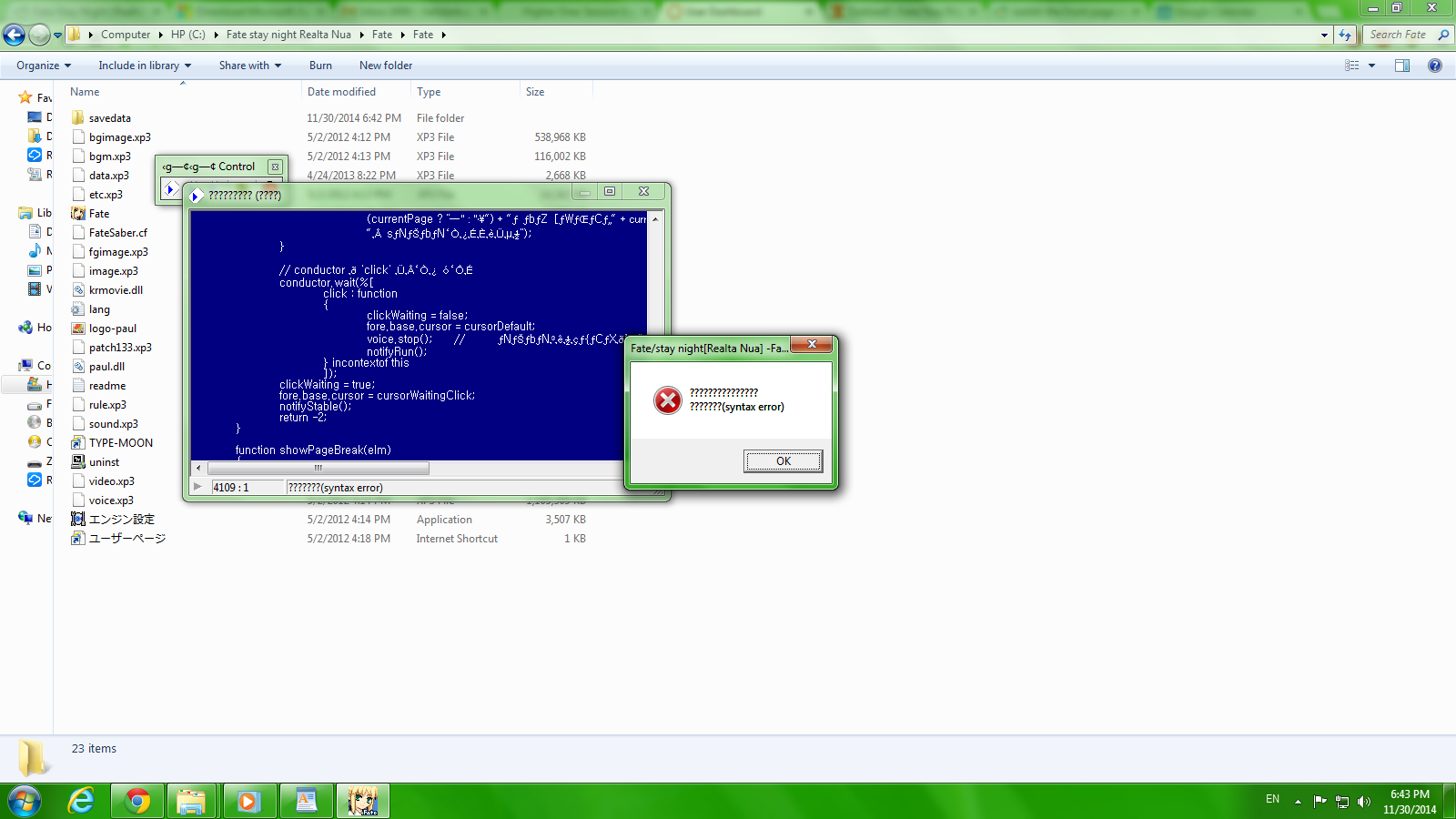Select the bgm.xp3 file
Viewport: 1456px width, 819px height.
[x=109, y=157]
